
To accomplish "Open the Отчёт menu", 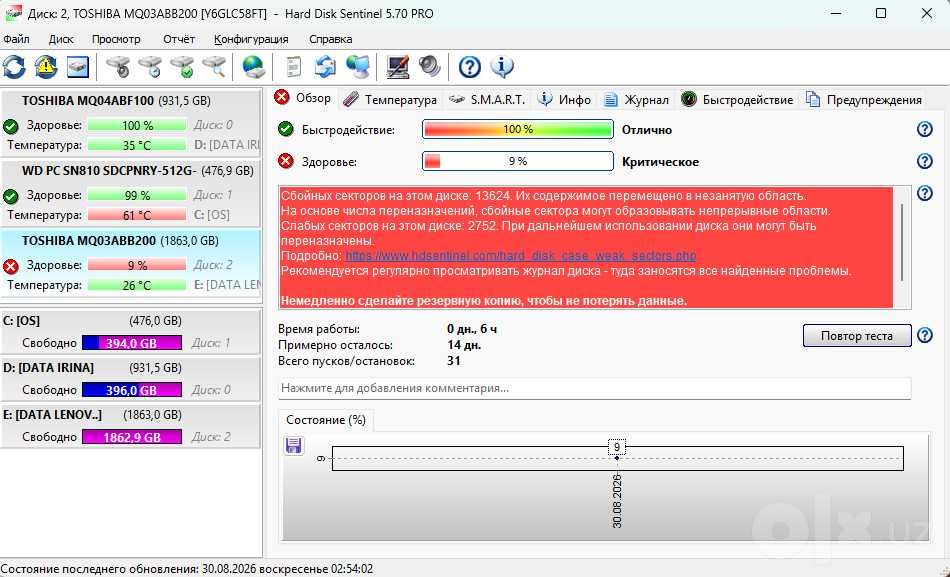I will [179, 39].
